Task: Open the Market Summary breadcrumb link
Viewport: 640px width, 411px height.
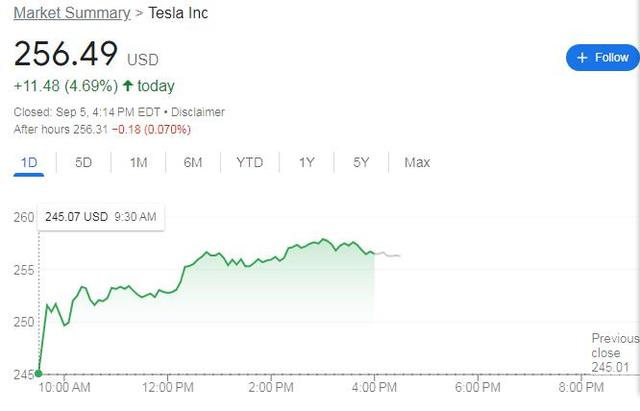Action: (x=71, y=13)
